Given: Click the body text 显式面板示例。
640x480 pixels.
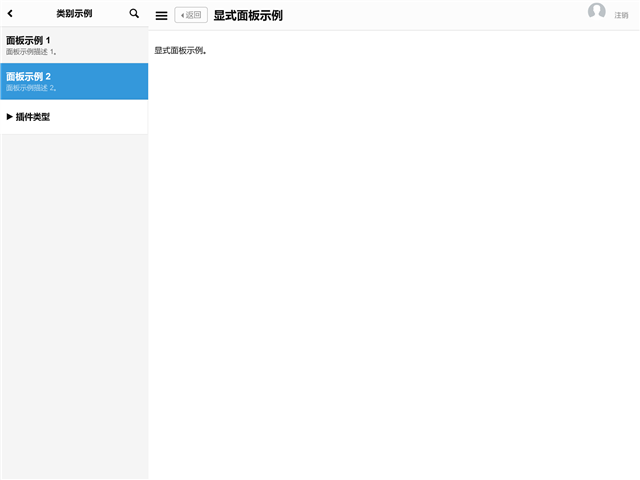Looking at the screenshot, I should pyautogui.click(x=181, y=50).
